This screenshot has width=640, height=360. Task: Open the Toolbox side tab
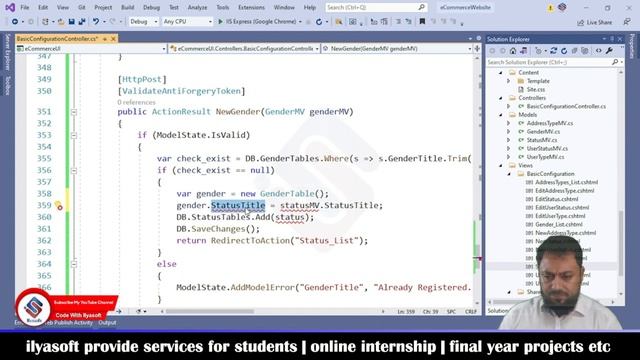coord(7,86)
